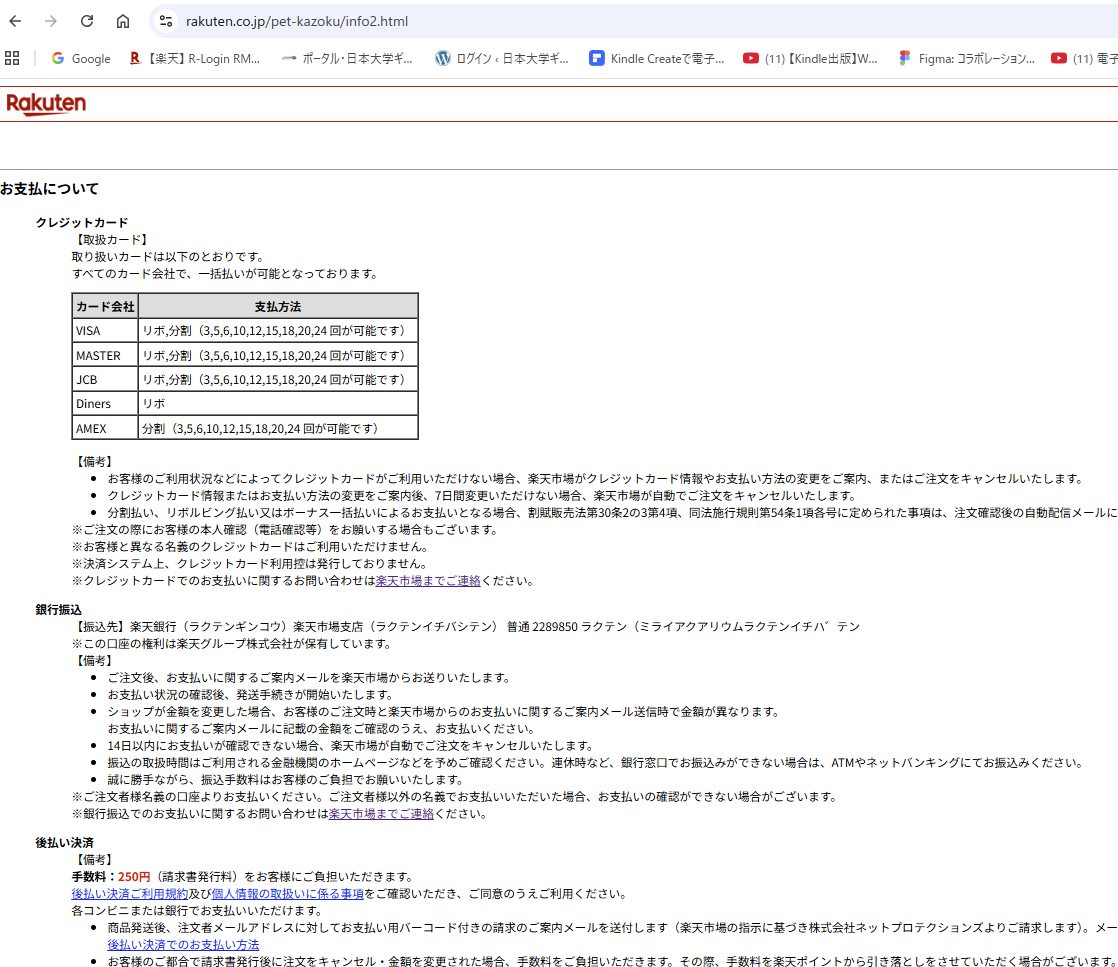Open the (11)【Kindle出版】W... YouTube bookmark
Screen dimensions: 1118x967
click(810, 58)
